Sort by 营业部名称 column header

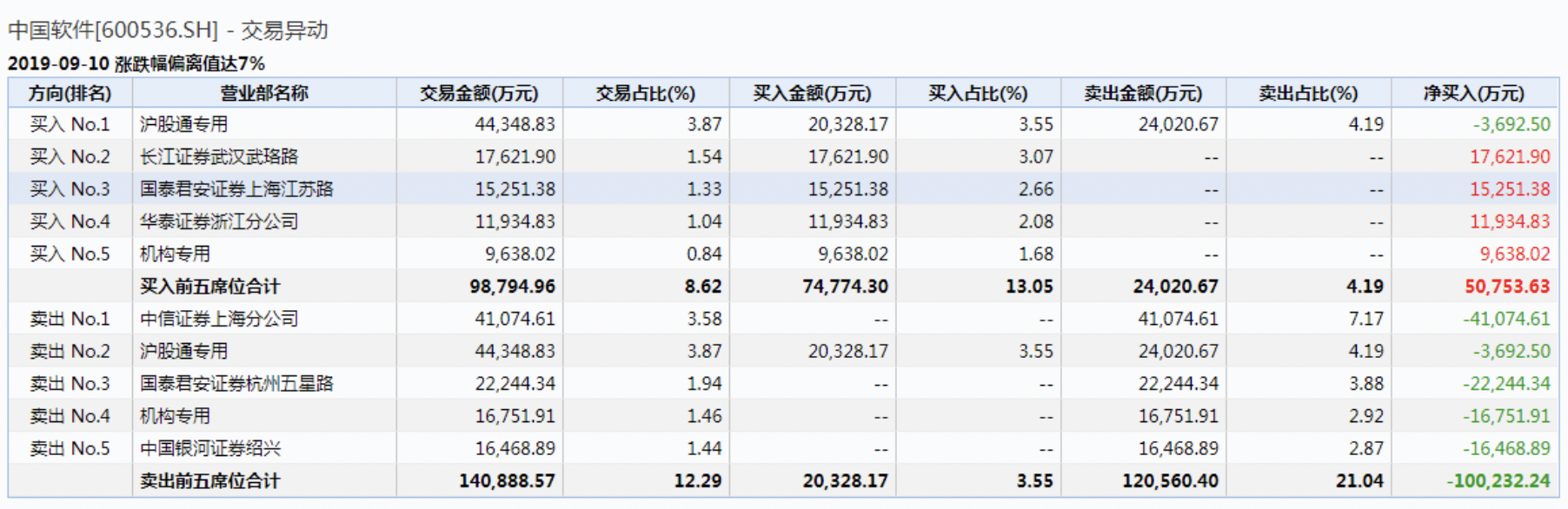(x=264, y=93)
